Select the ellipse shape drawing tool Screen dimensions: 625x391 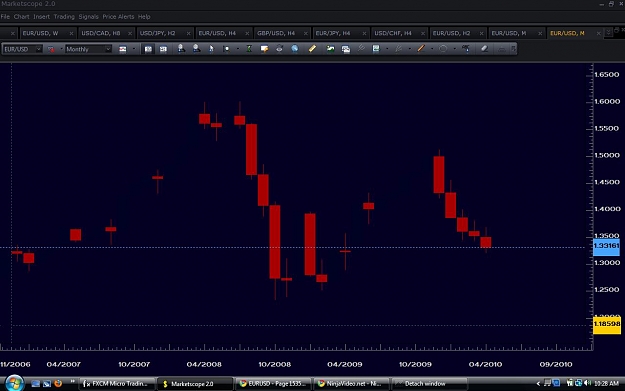point(443,49)
